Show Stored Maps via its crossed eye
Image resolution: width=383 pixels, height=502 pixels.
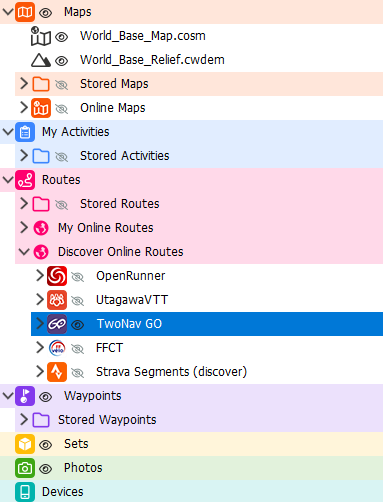pos(61,85)
